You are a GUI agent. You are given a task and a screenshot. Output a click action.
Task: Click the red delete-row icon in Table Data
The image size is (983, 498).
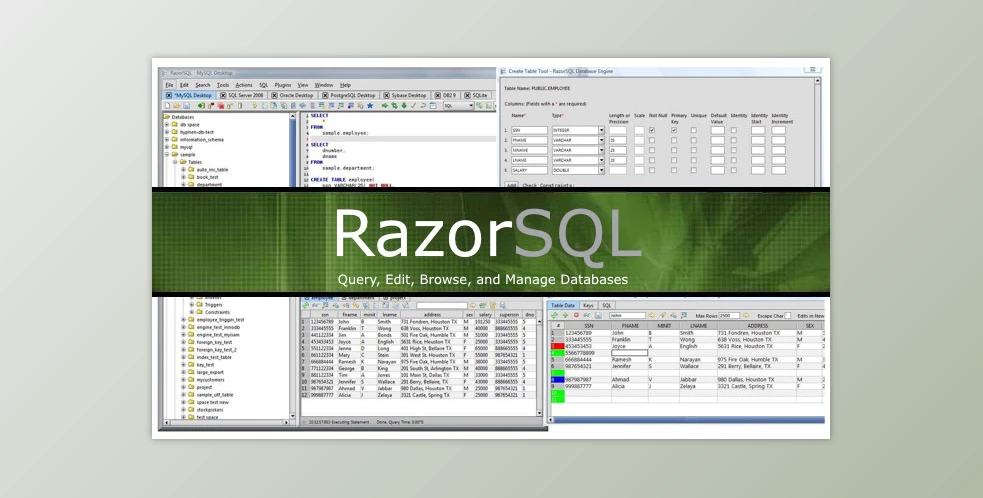click(x=576, y=315)
